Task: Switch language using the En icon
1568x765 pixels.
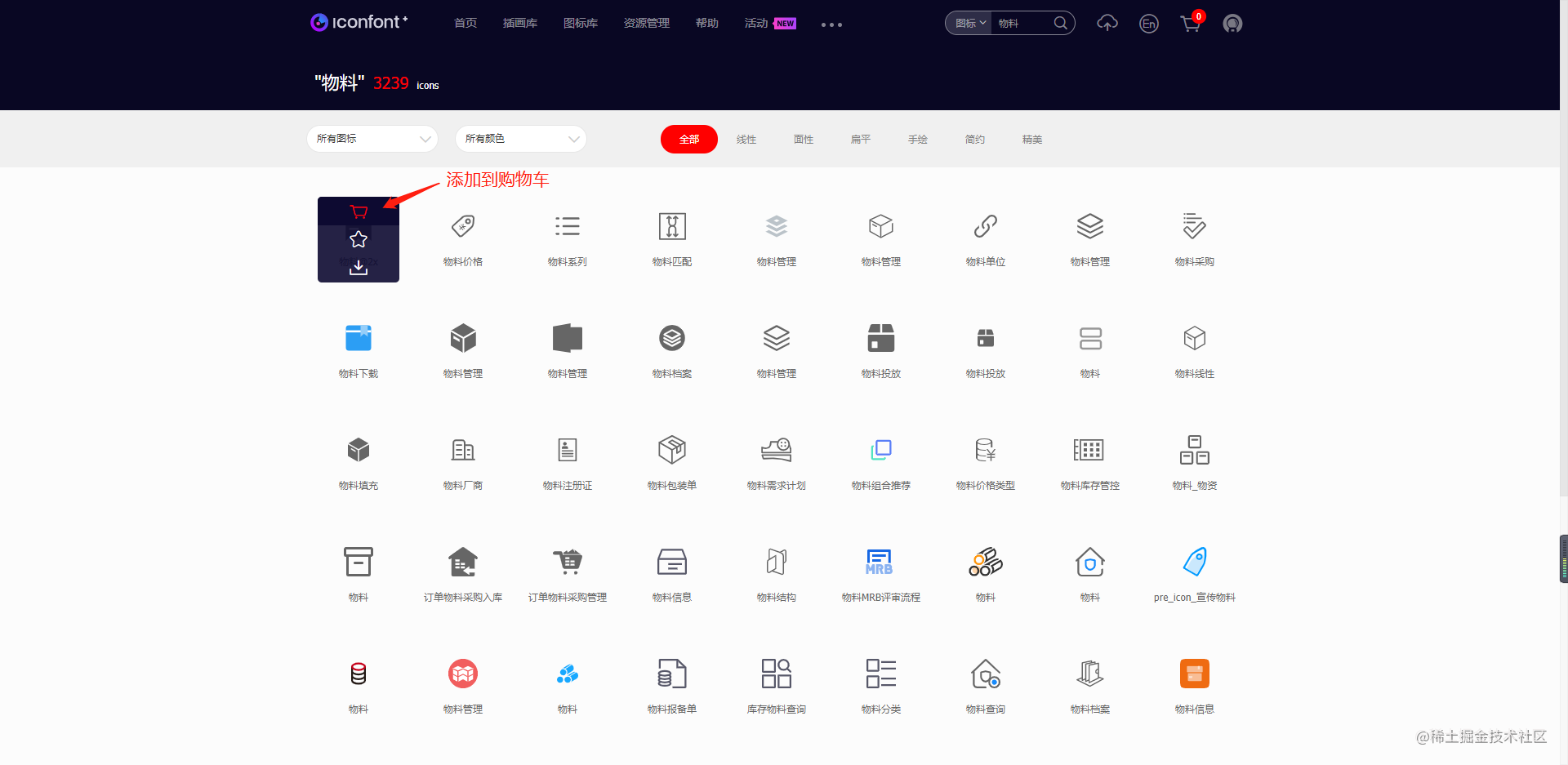Action: point(1148,23)
